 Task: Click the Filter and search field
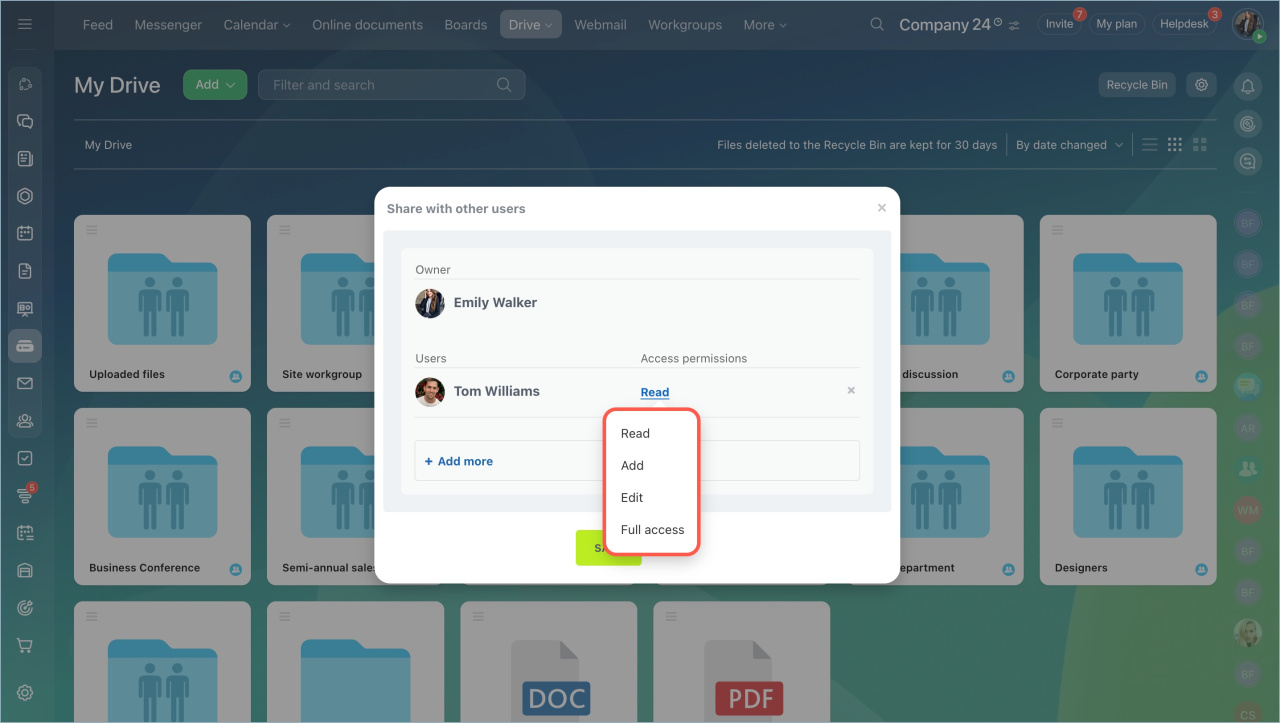(380, 85)
